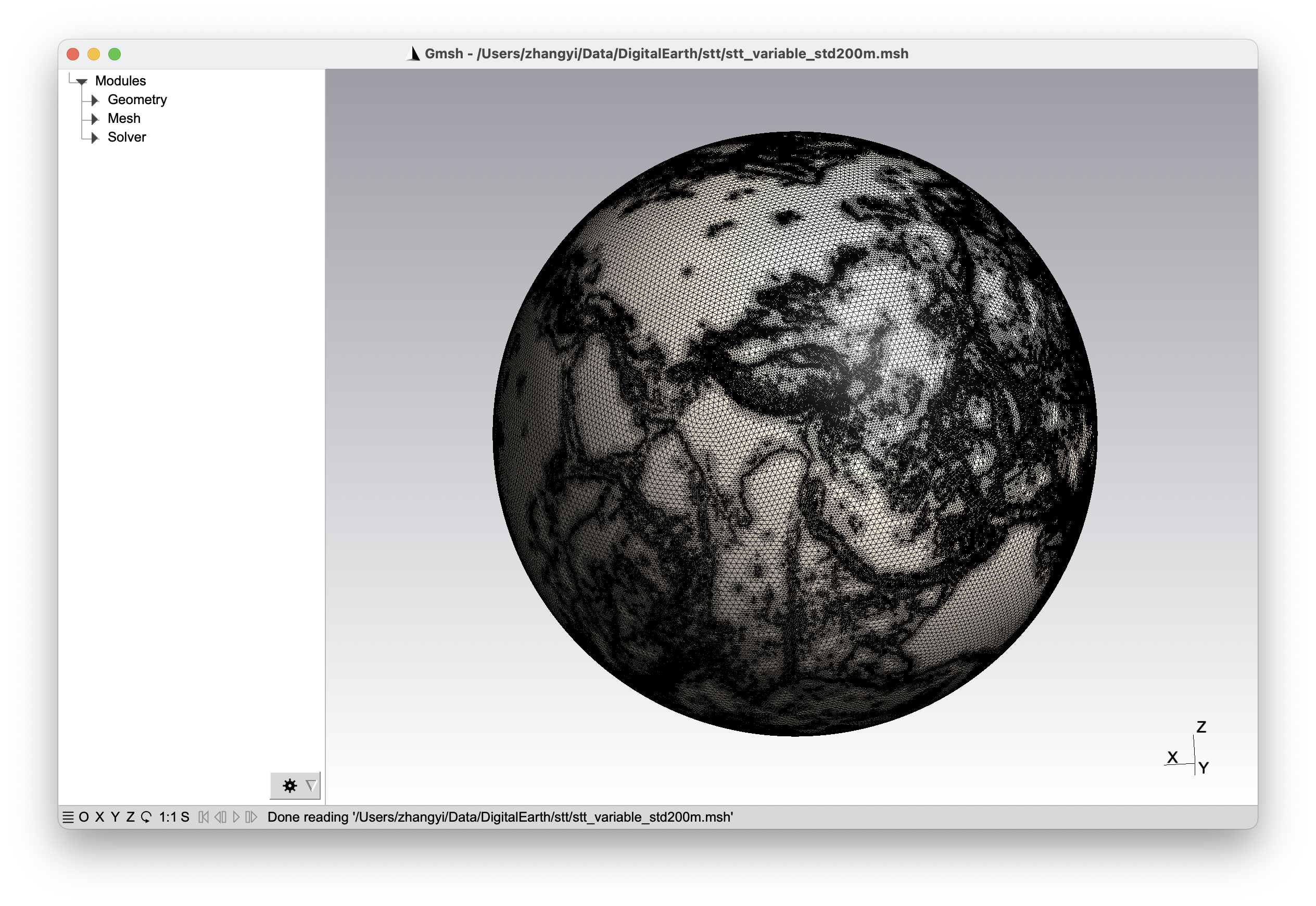Set Y-axis view in status bar

point(115,817)
